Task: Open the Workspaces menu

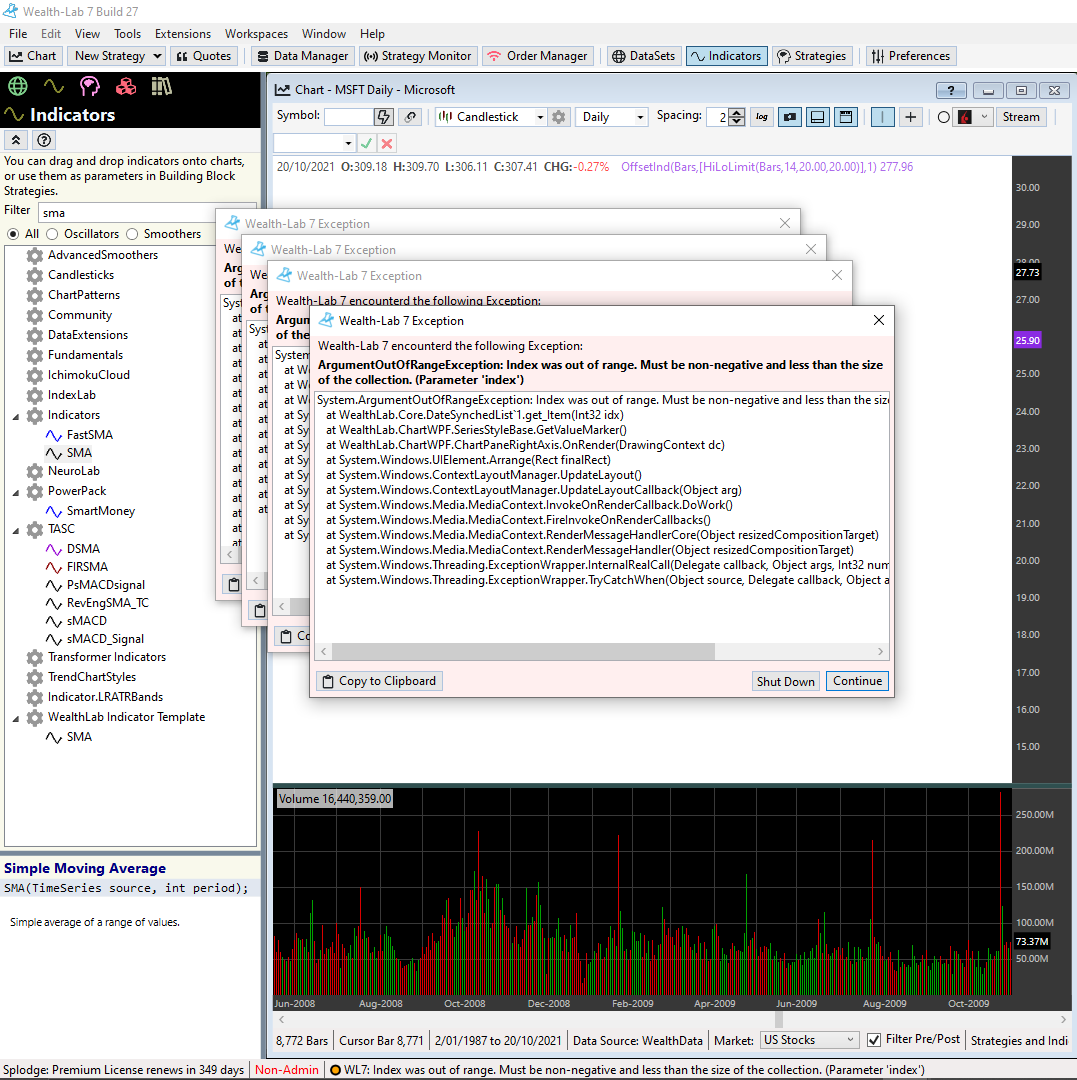Action: [x=256, y=34]
